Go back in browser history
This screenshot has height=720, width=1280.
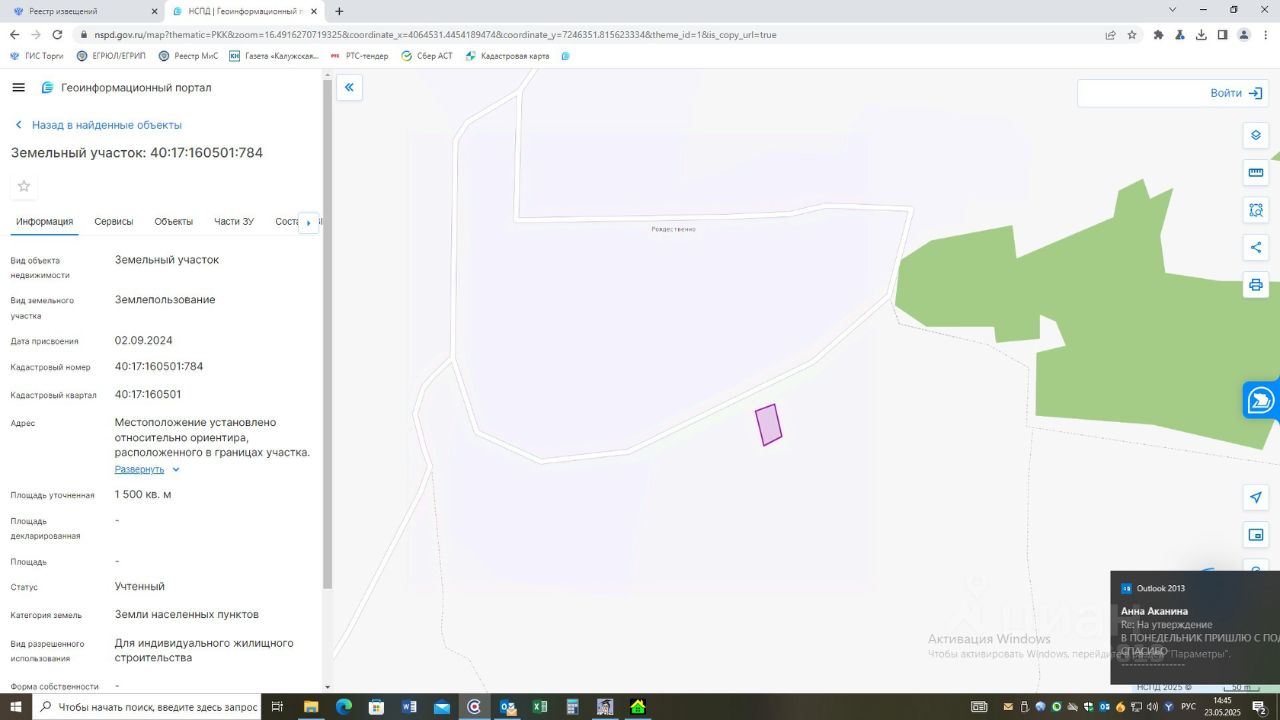click(14, 35)
